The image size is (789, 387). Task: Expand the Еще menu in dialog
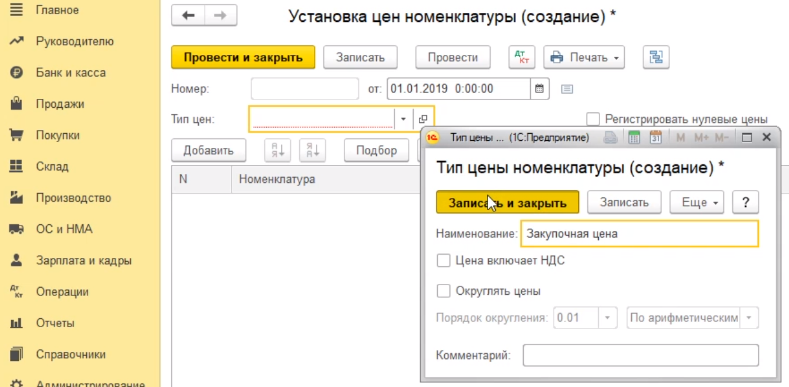coord(696,202)
